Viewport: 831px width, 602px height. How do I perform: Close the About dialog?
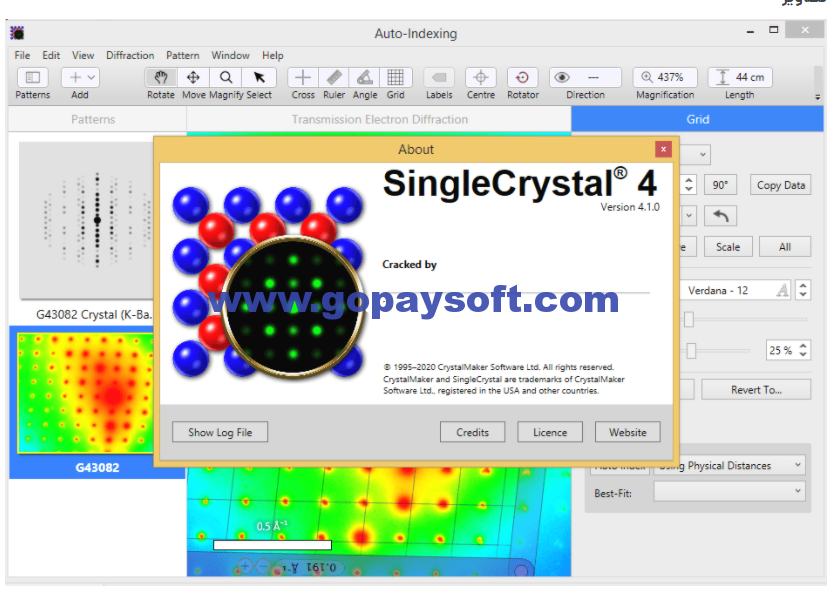point(663,149)
